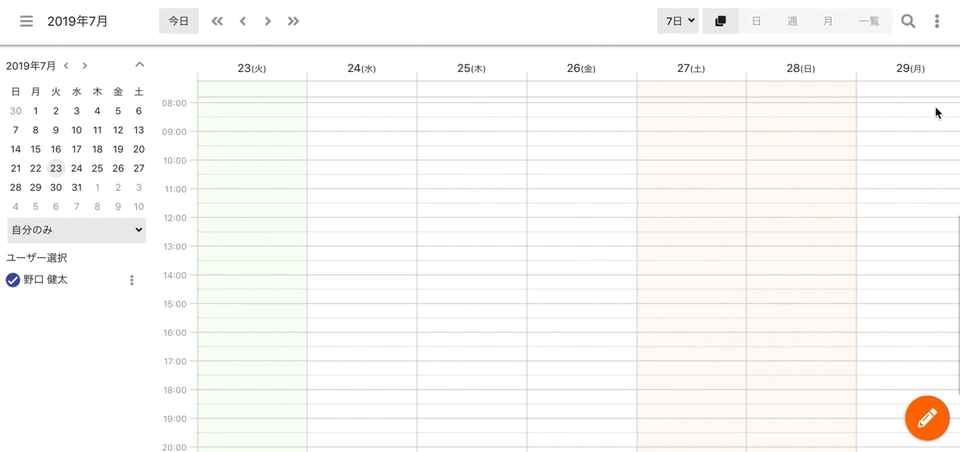Go to the mini calendar's next month
The height and width of the screenshot is (452, 960).
pyautogui.click(x=84, y=66)
